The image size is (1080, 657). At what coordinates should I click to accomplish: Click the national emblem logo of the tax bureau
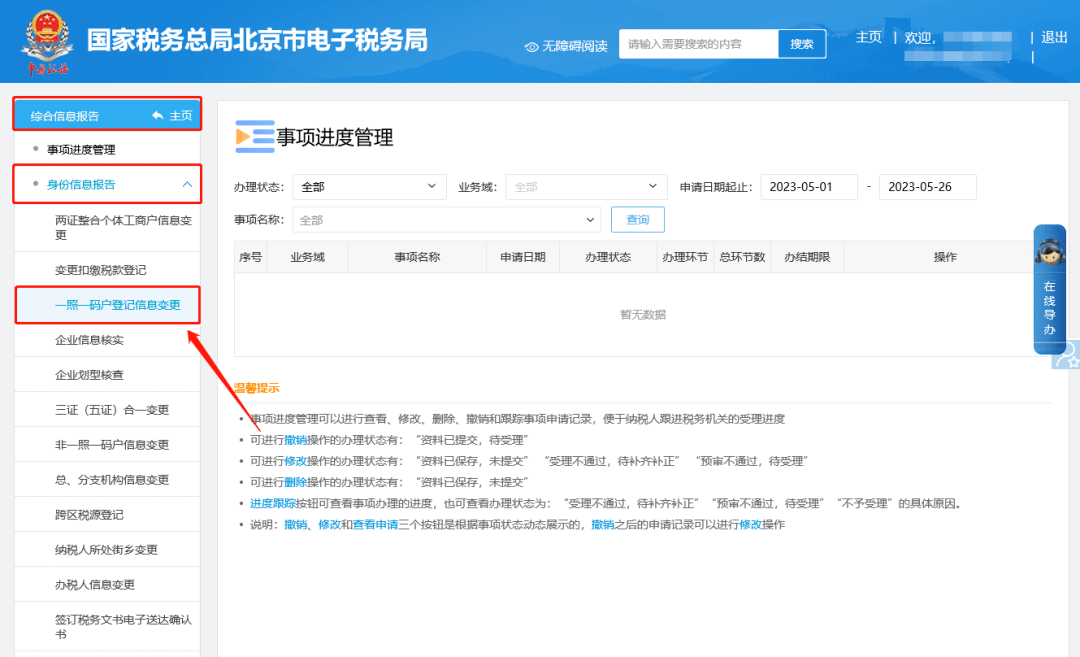[46, 42]
